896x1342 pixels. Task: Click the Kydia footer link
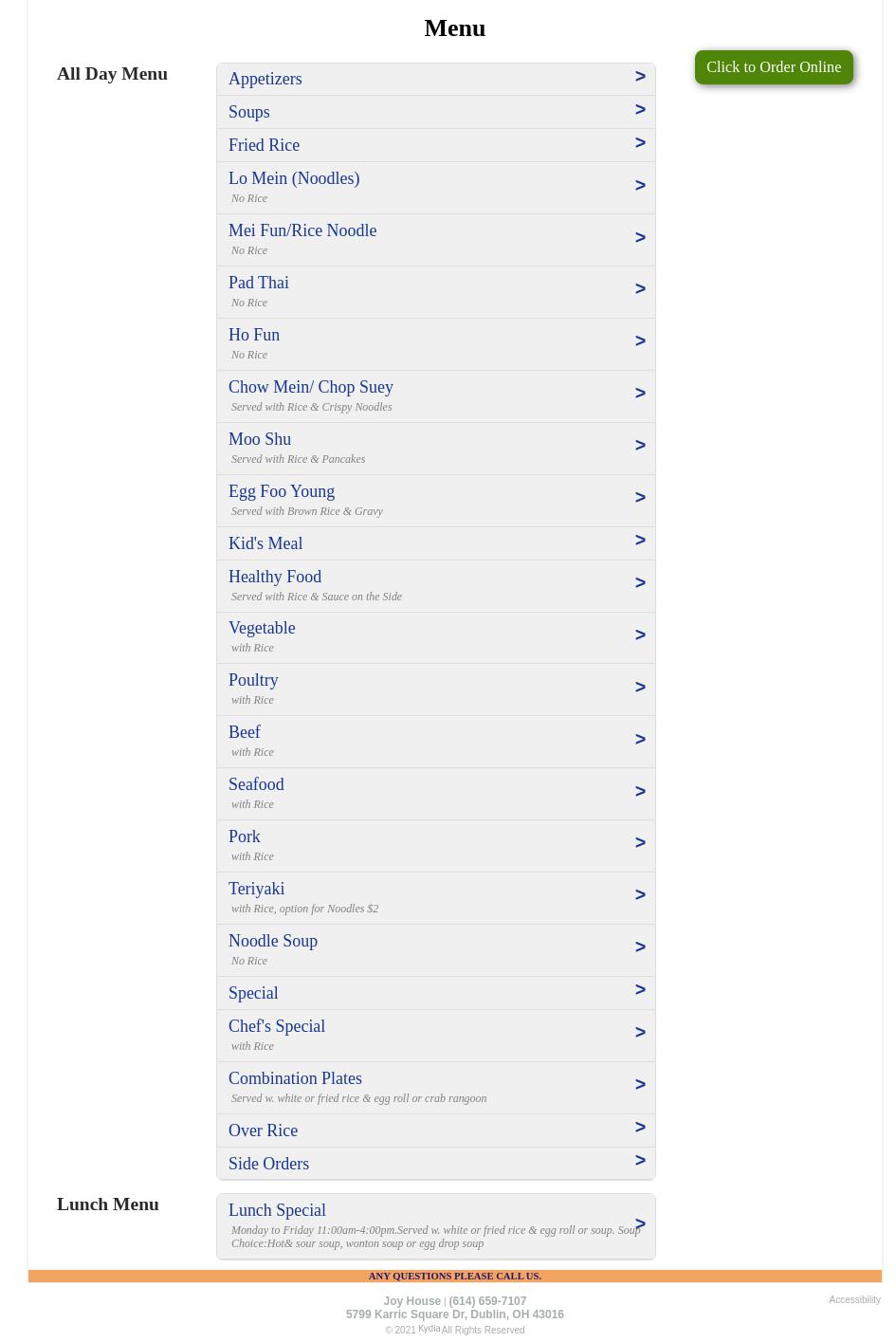[429, 1329]
